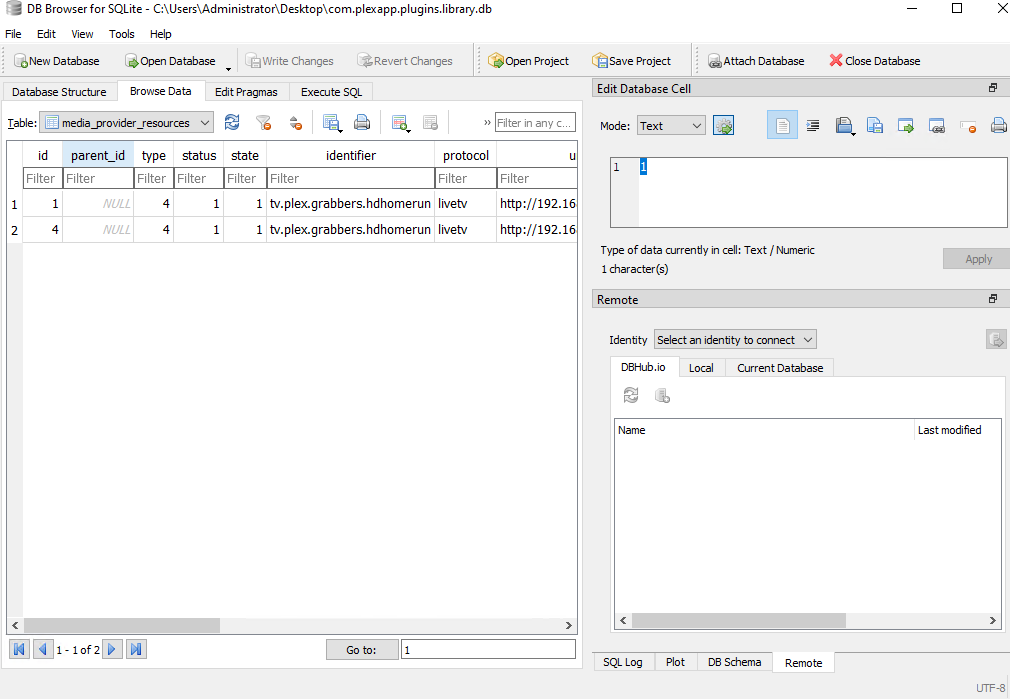The width and height of the screenshot is (1010, 699).
Task: Open the import file dropdown arrow in the cell editor
Action: click(853, 133)
